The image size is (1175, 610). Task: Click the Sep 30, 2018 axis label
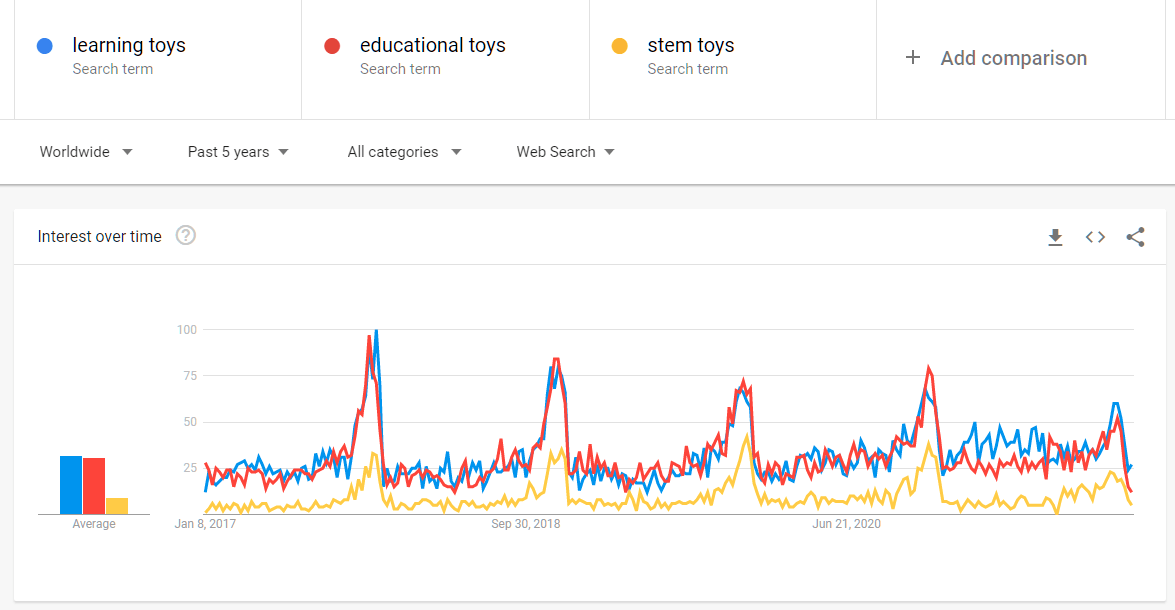pyautogui.click(x=526, y=524)
